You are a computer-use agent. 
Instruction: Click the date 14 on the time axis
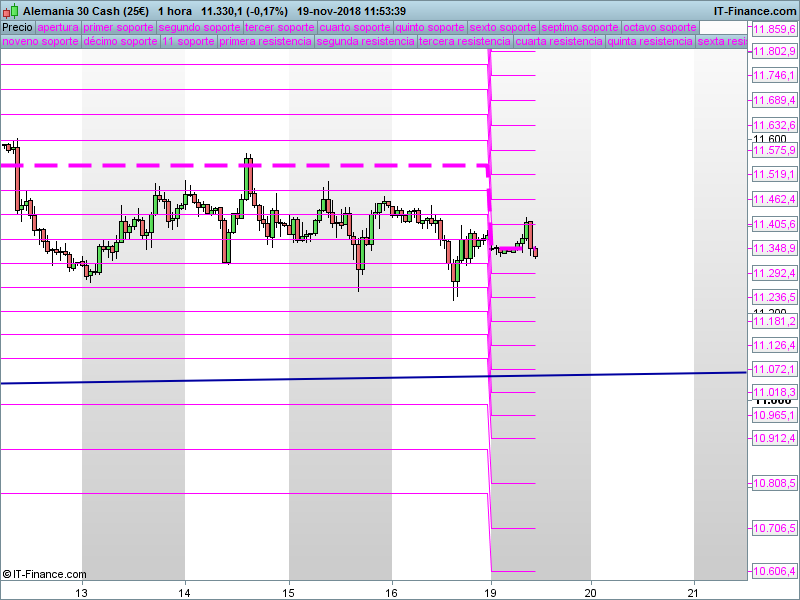(x=185, y=593)
